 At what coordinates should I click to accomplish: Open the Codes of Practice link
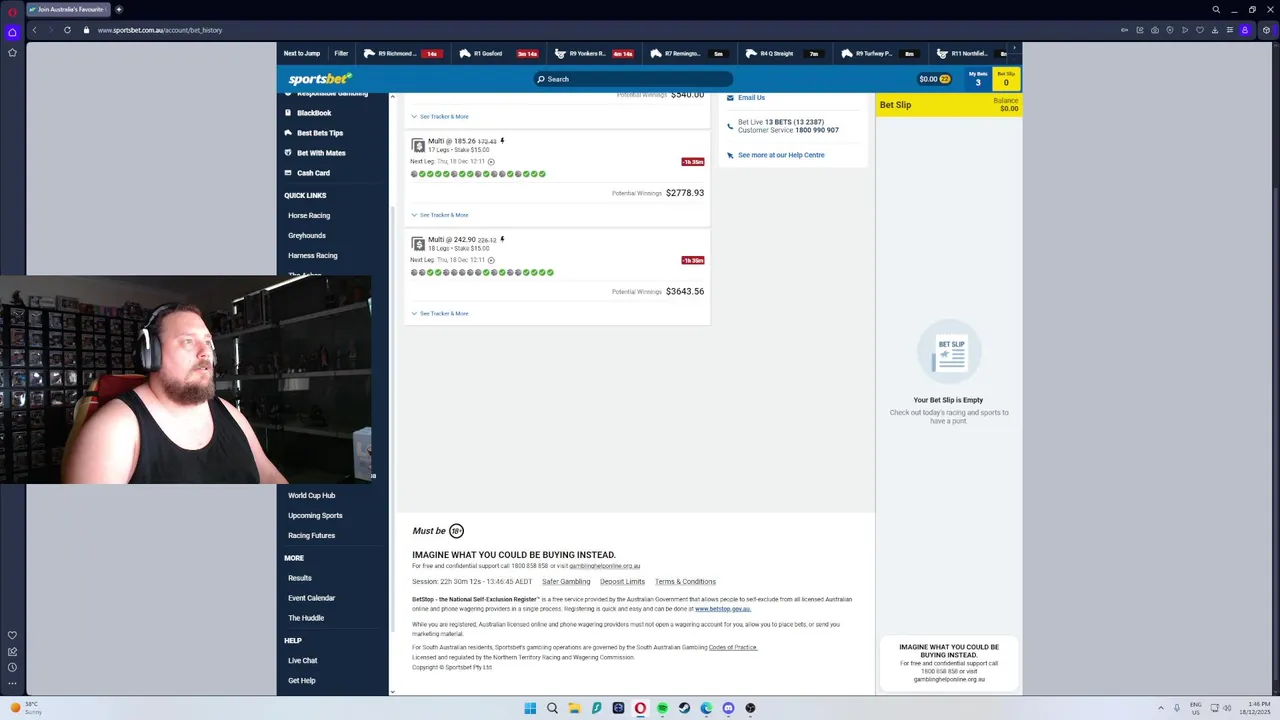[733, 647]
